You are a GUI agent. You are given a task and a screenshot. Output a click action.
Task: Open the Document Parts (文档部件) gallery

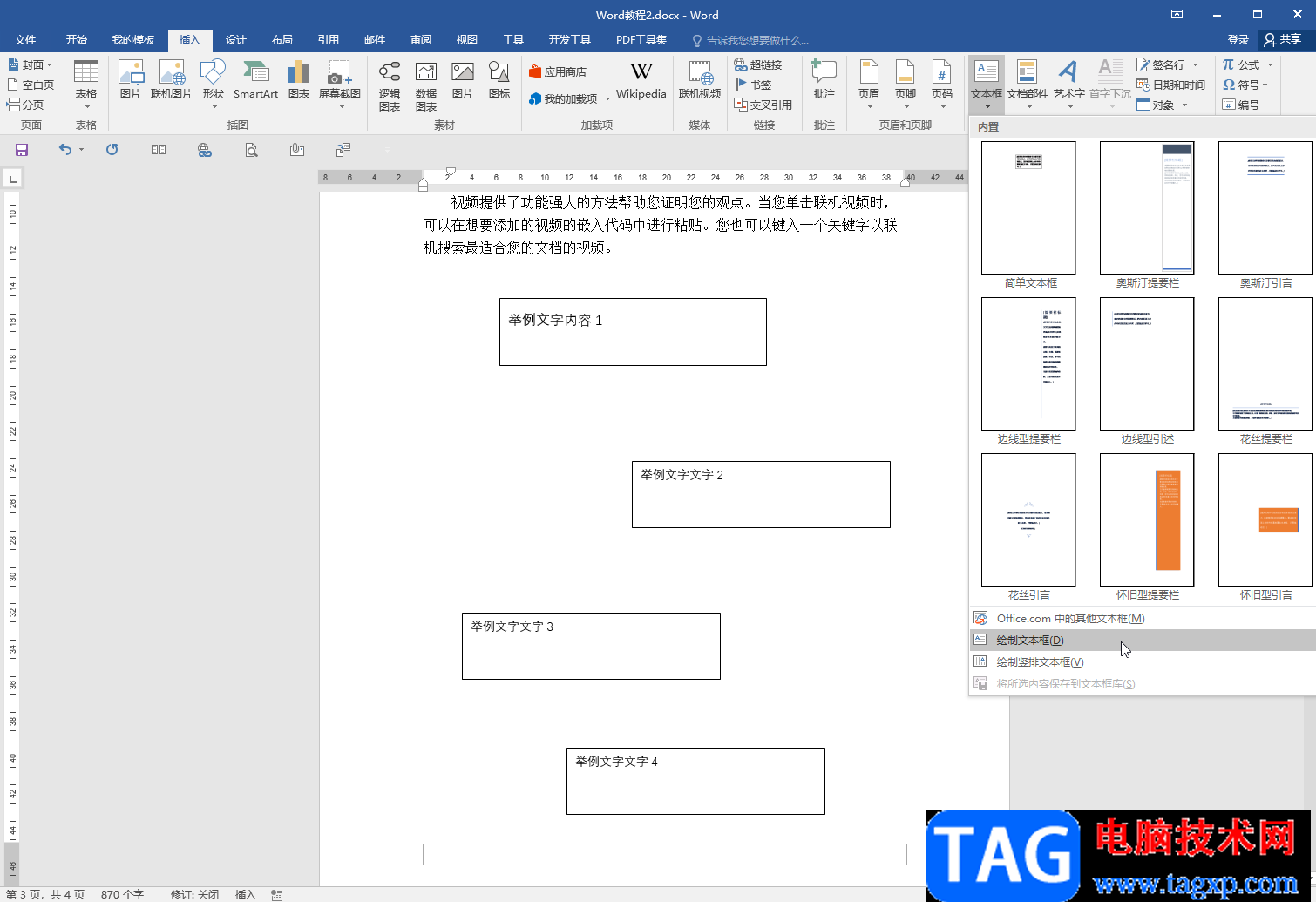click(1028, 84)
